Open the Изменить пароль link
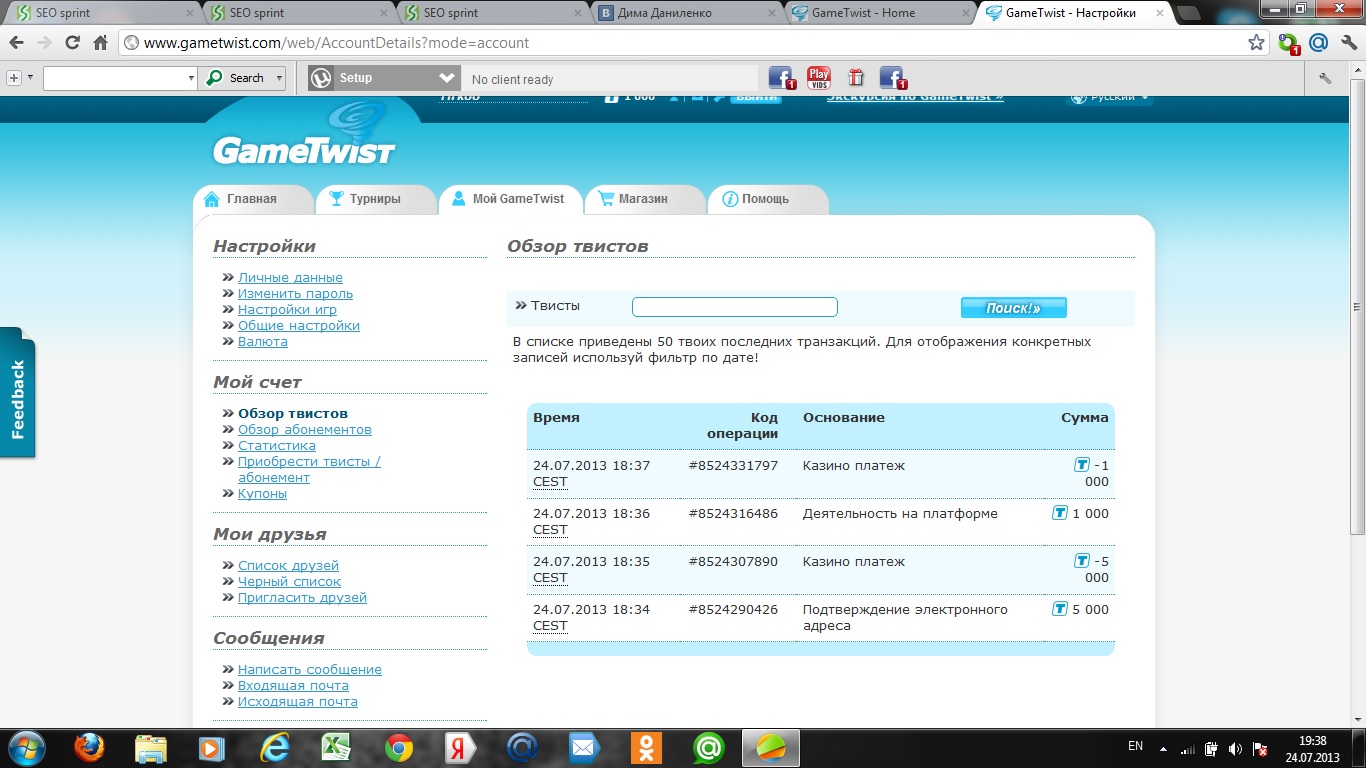The image size is (1366, 768). [x=295, y=294]
